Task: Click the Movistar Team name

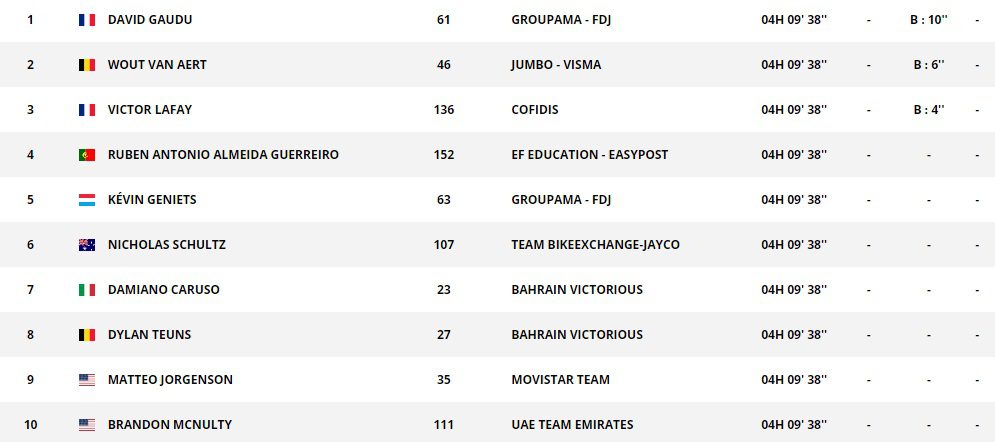Action: (560, 380)
